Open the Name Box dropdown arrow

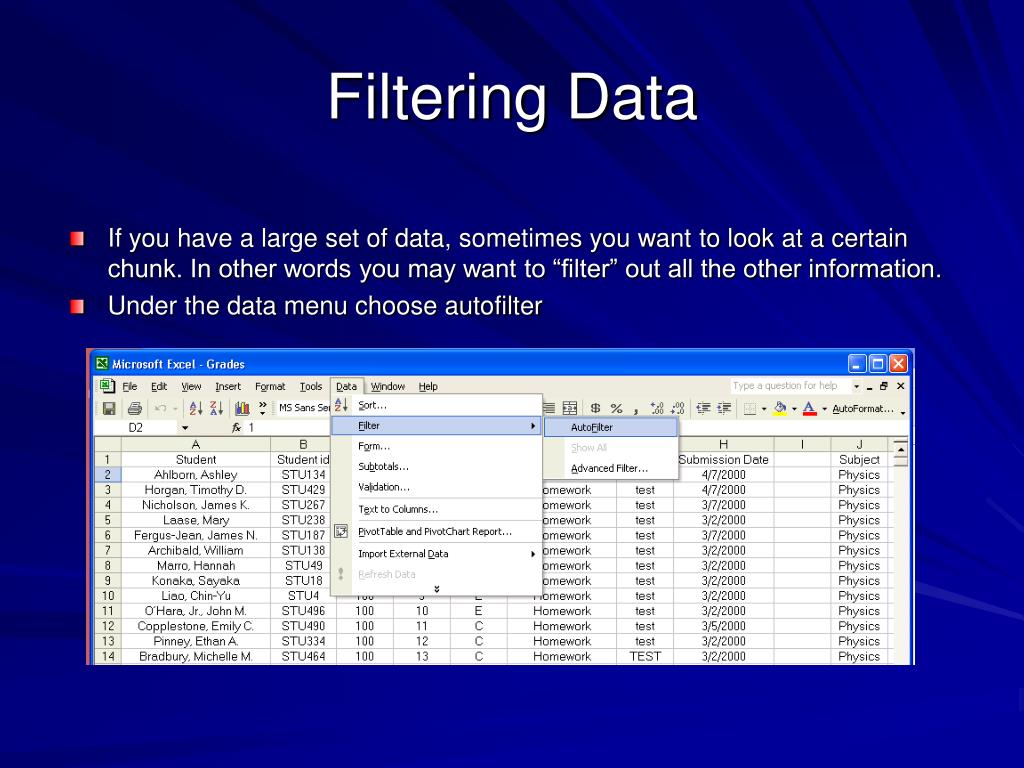click(185, 428)
